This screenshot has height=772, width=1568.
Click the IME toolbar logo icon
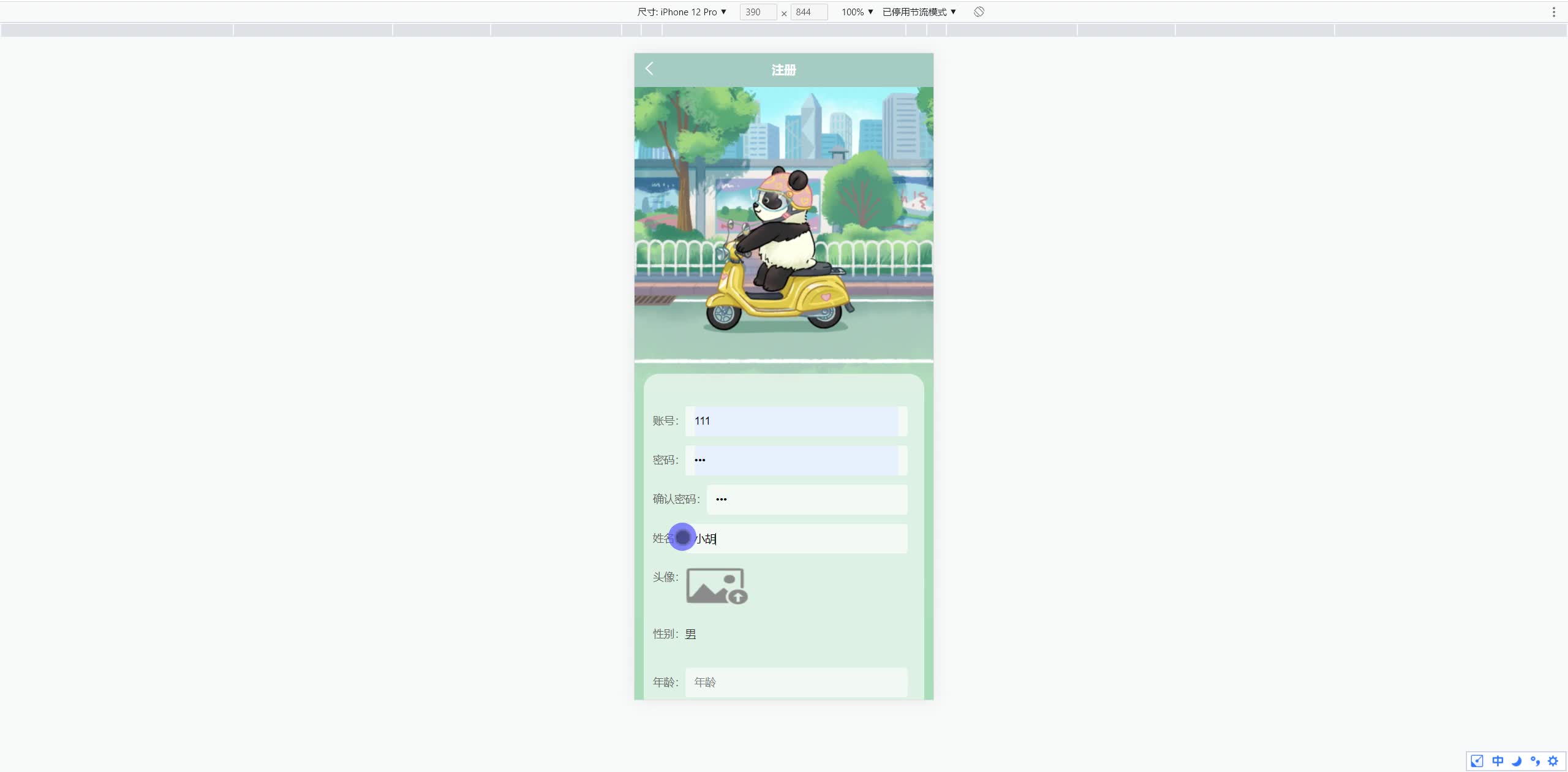point(1477,761)
